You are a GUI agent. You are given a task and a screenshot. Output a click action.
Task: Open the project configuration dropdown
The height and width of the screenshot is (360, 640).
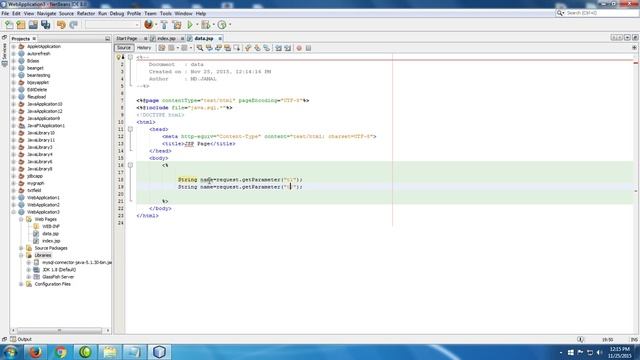point(112,25)
